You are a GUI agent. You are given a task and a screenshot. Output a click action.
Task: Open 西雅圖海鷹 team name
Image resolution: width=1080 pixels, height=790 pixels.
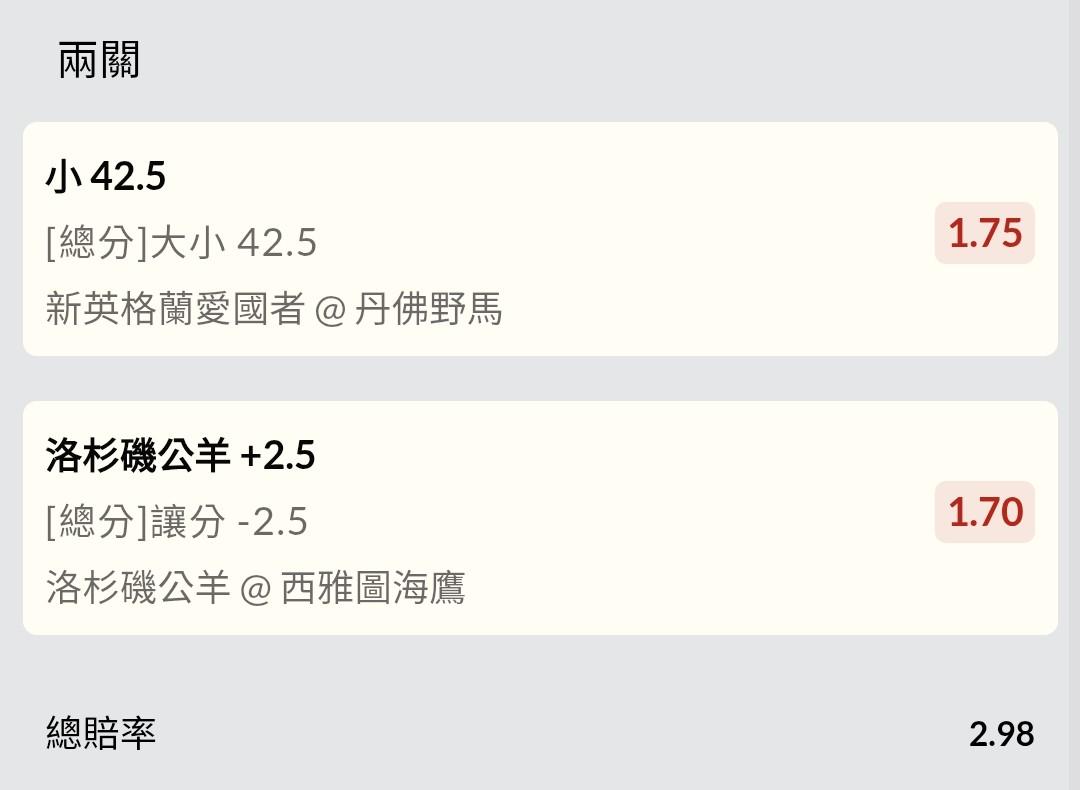(374, 588)
